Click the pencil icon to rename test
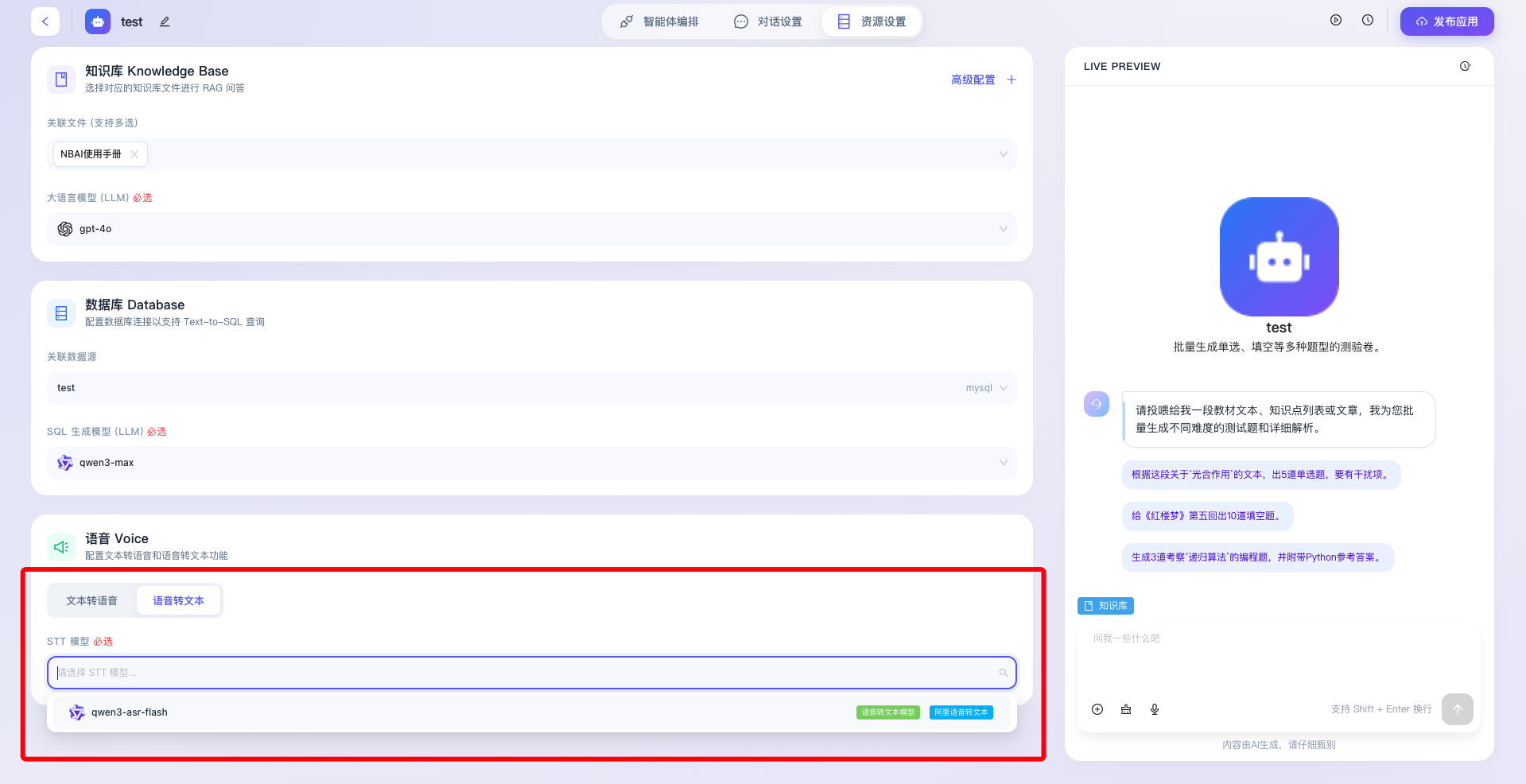This screenshot has height=784, width=1526. [165, 21]
